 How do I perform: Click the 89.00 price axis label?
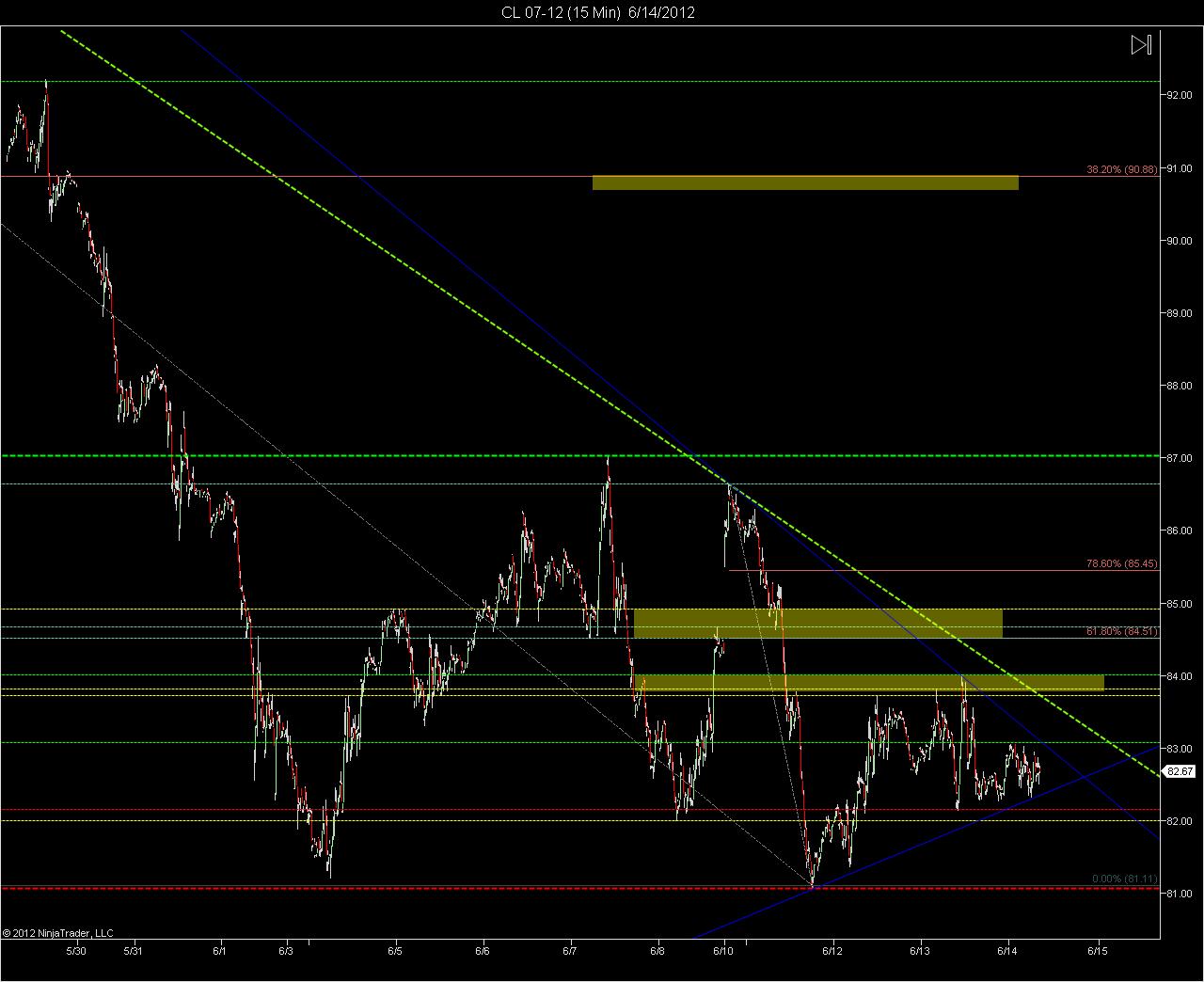[1180, 313]
